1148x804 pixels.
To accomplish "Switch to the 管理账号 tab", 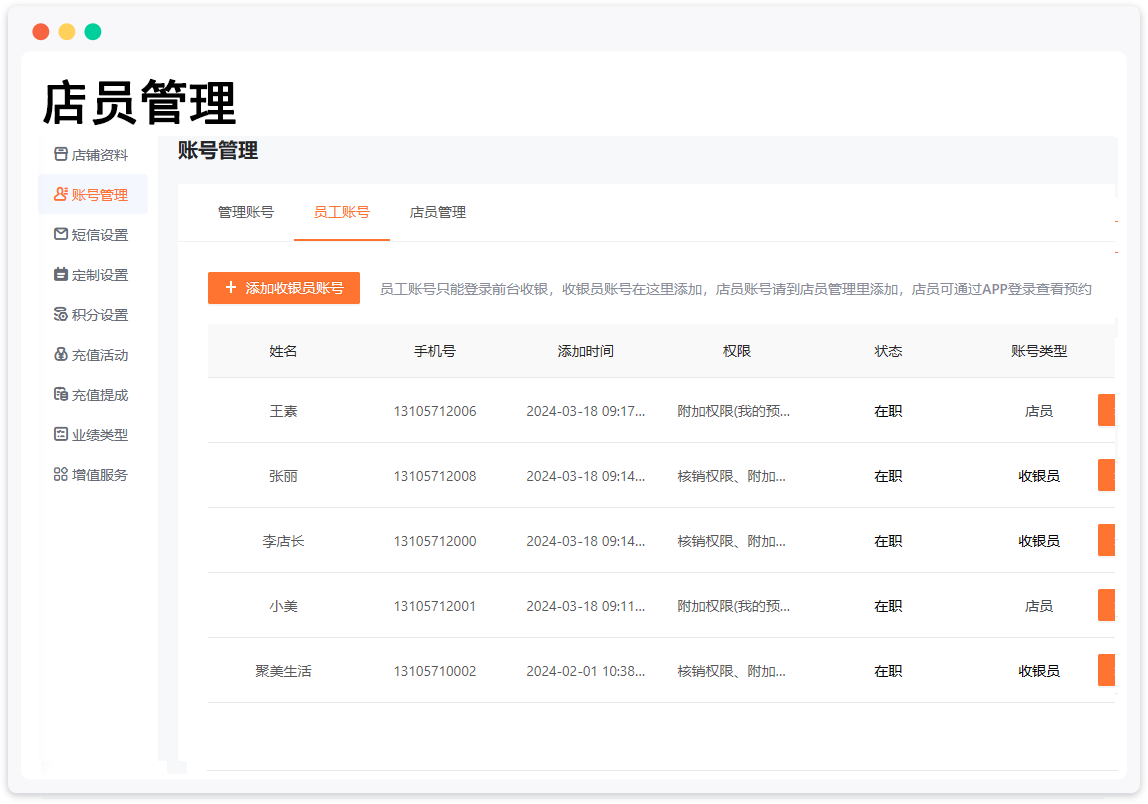I will point(245,212).
